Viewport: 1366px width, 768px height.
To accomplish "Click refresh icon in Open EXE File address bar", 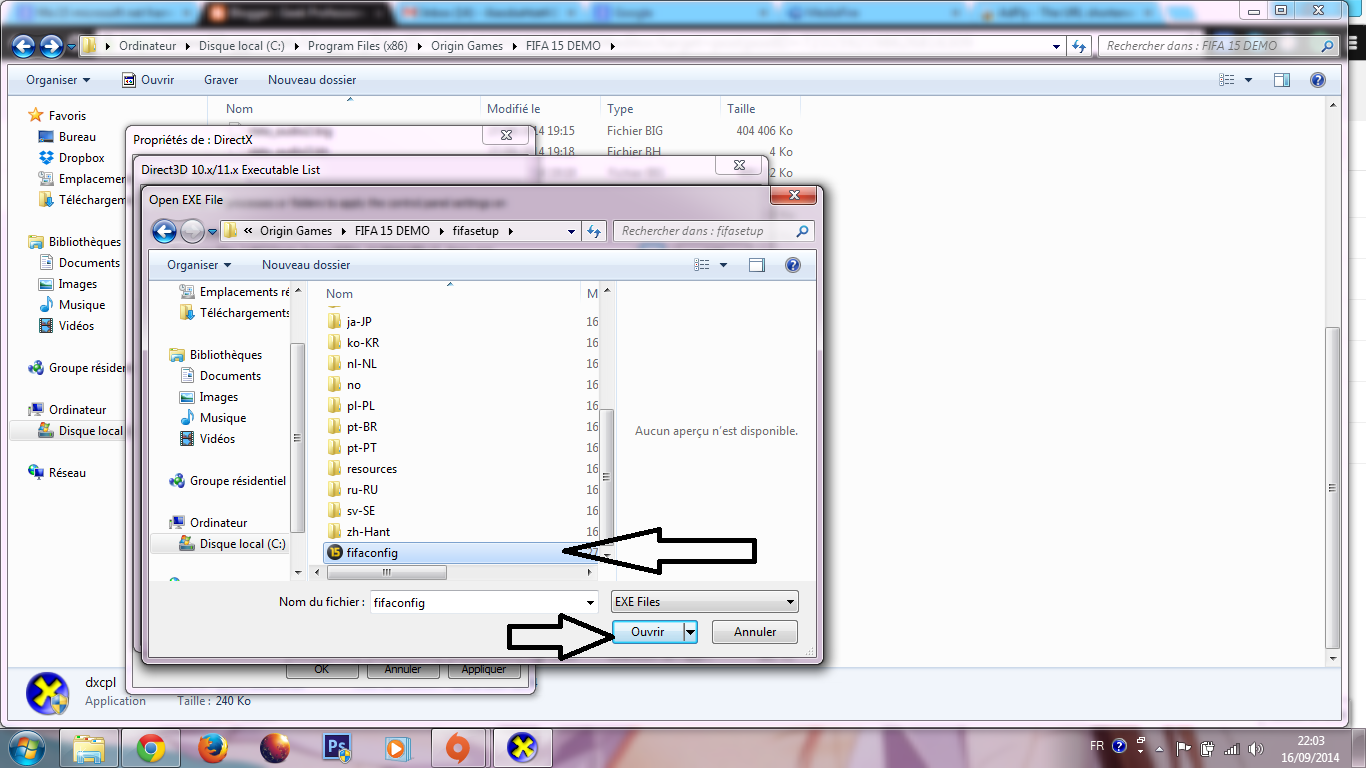I will point(595,231).
